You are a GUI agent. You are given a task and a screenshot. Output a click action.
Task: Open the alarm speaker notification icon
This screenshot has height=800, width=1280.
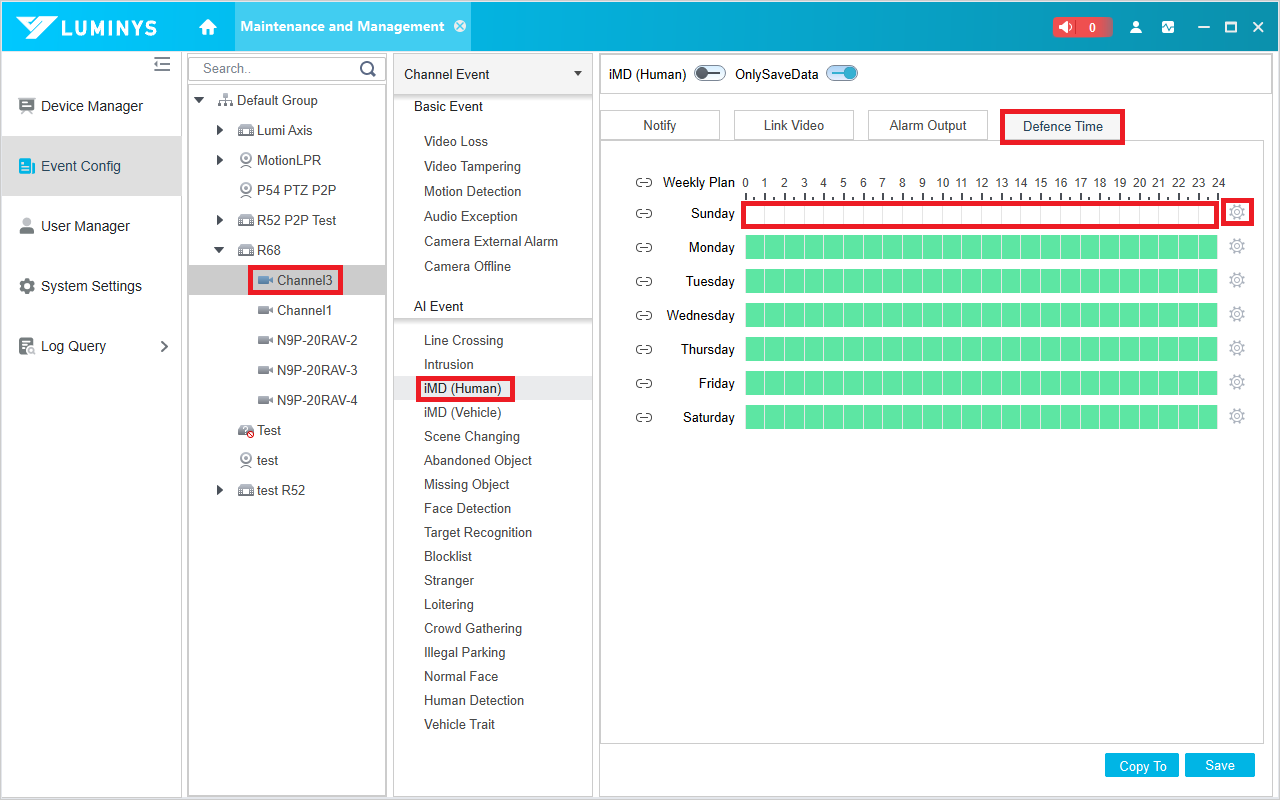1067,27
